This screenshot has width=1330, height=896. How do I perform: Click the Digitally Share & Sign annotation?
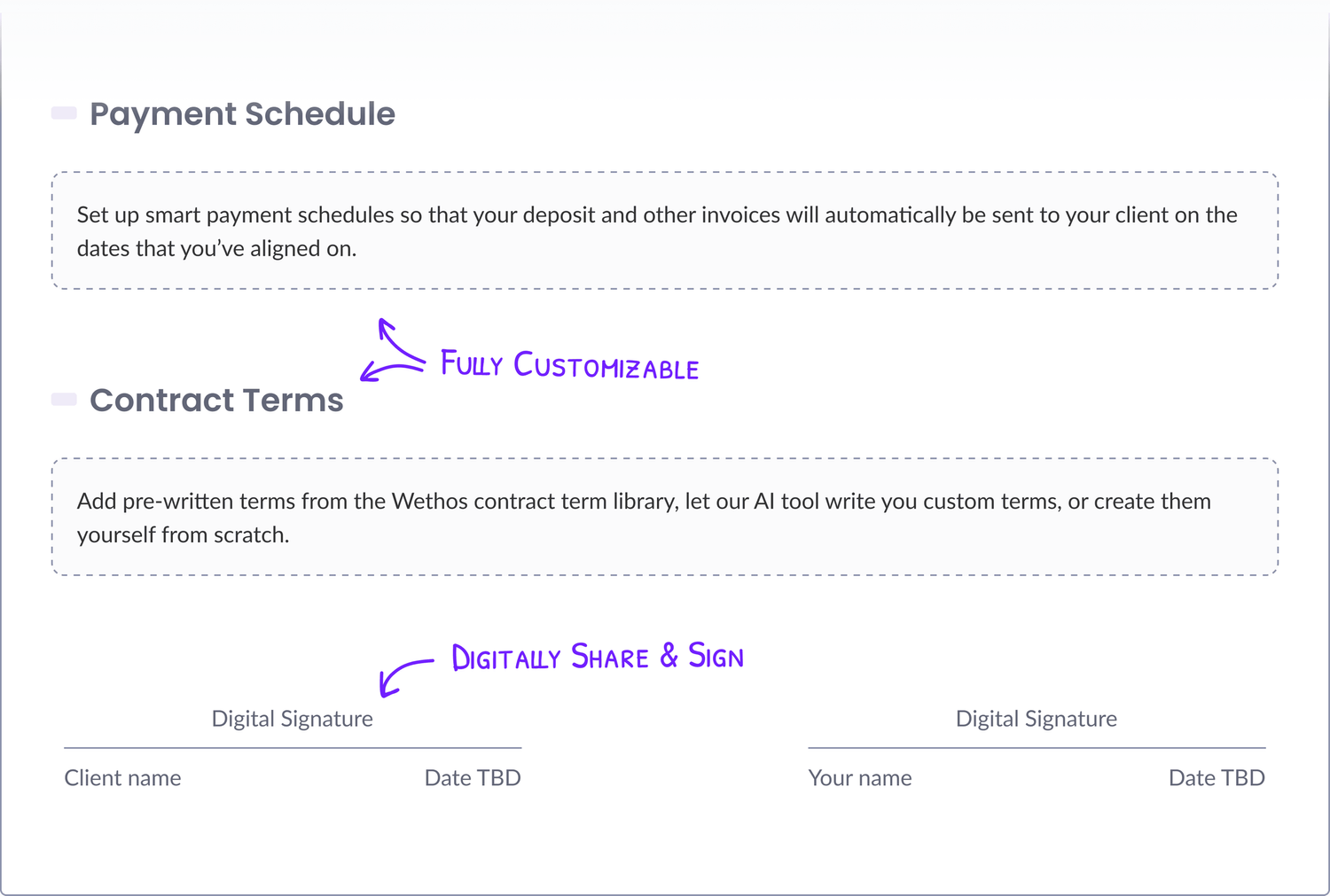pyautogui.click(x=598, y=657)
